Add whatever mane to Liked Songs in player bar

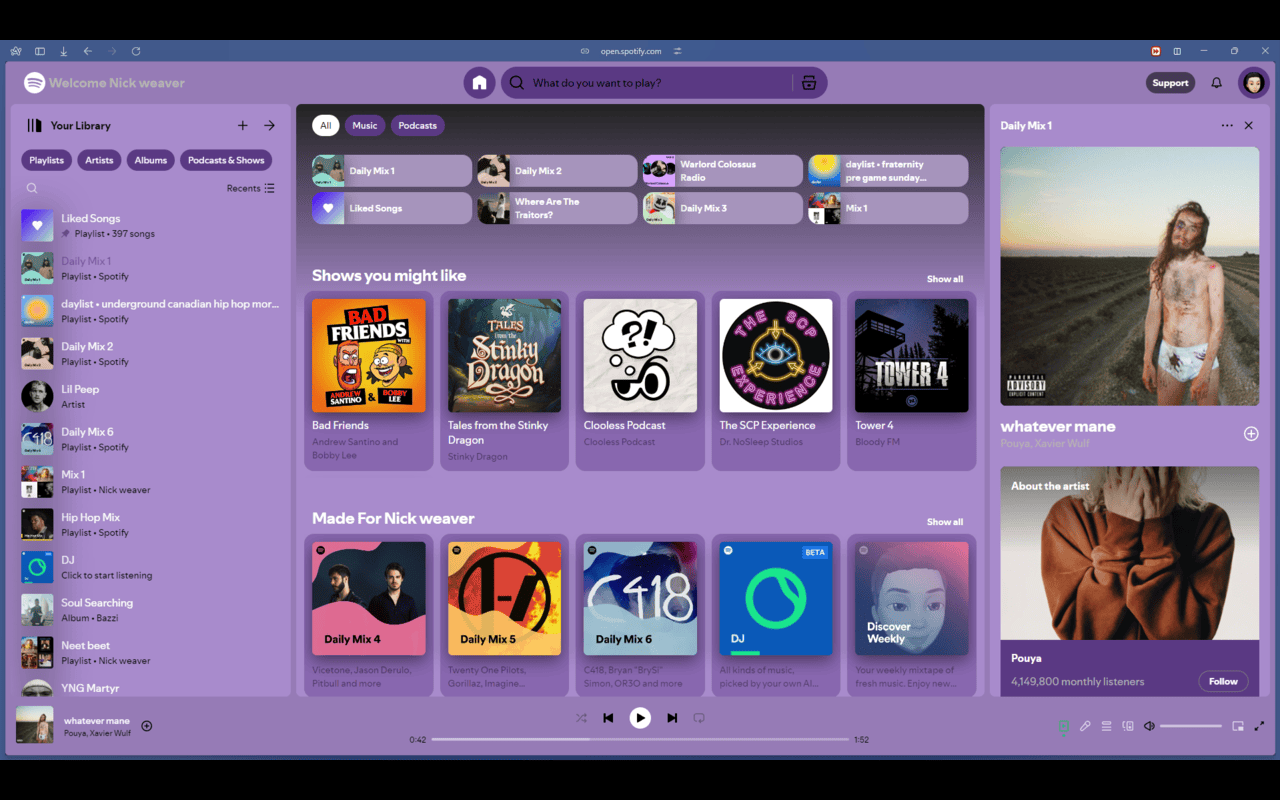tap(147, 726)
